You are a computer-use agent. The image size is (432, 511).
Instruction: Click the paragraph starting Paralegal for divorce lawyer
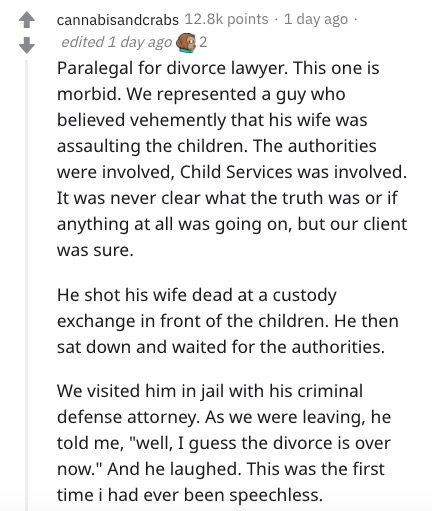232,159
